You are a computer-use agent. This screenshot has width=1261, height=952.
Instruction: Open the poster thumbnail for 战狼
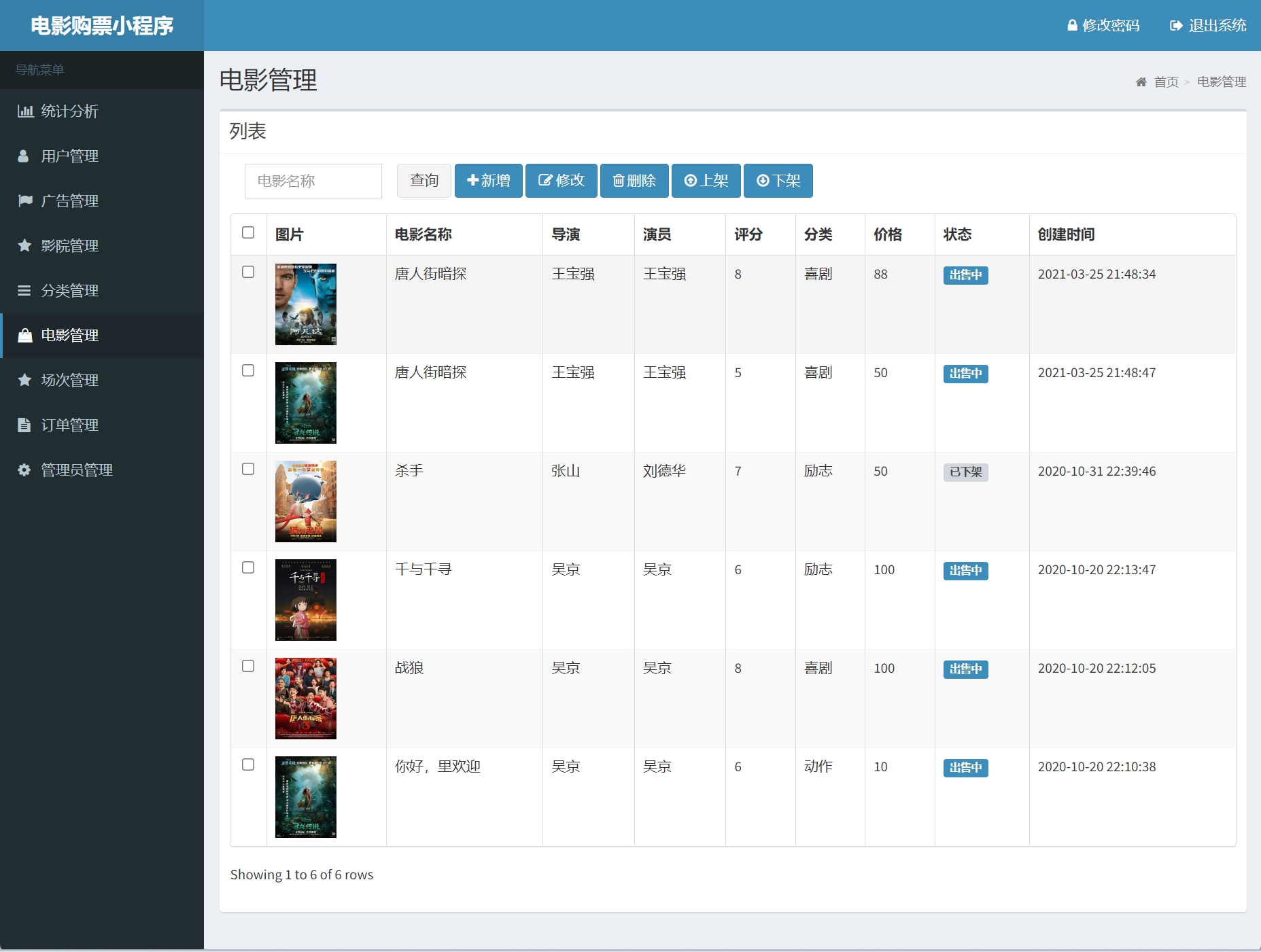point(306,699)
